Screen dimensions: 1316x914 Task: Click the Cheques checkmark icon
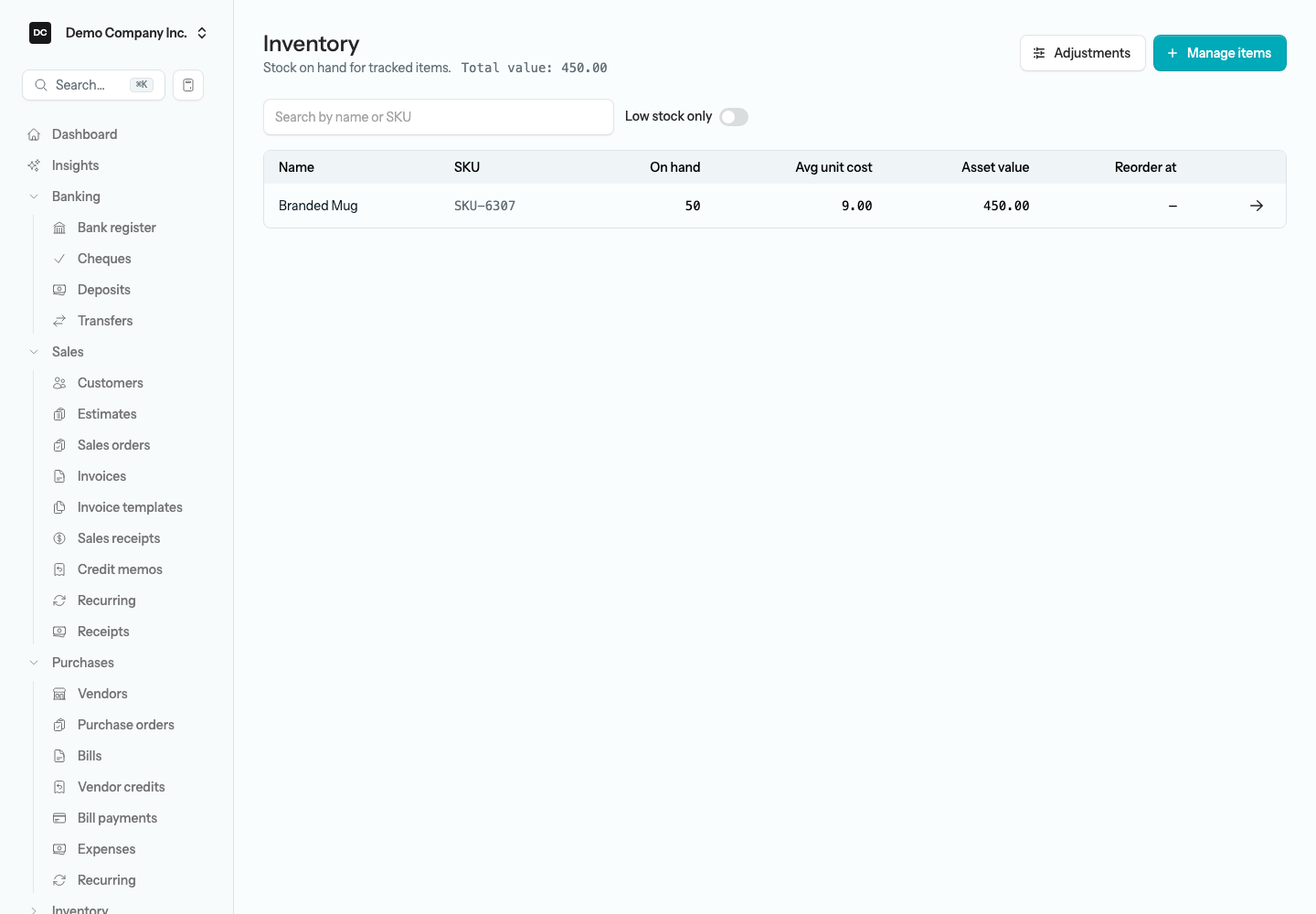[59, 259]
